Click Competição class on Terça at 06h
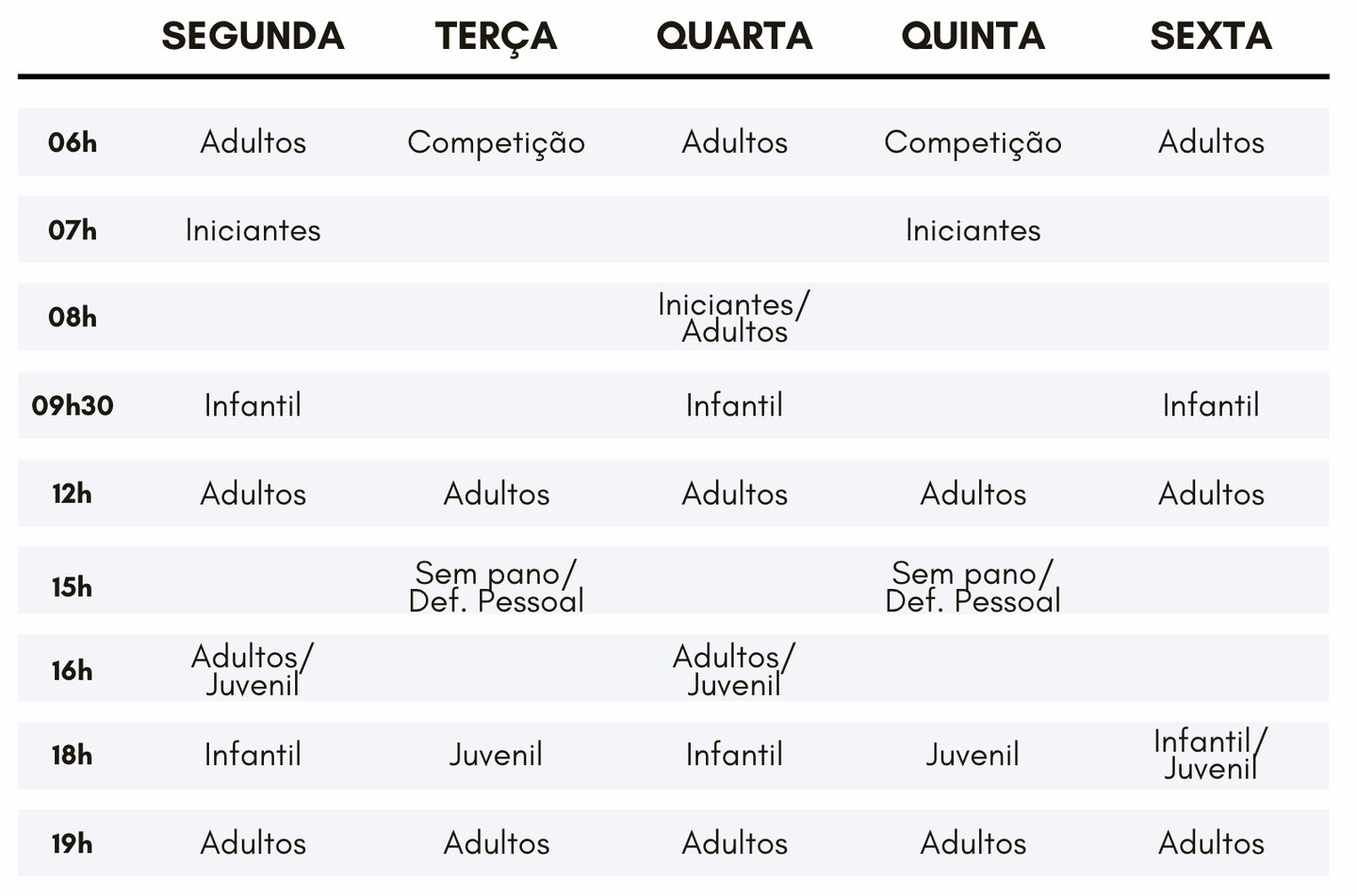Image resolution: width=1357 pixels, height=896 pixels. pyautogui.click(x=496, y=142)
